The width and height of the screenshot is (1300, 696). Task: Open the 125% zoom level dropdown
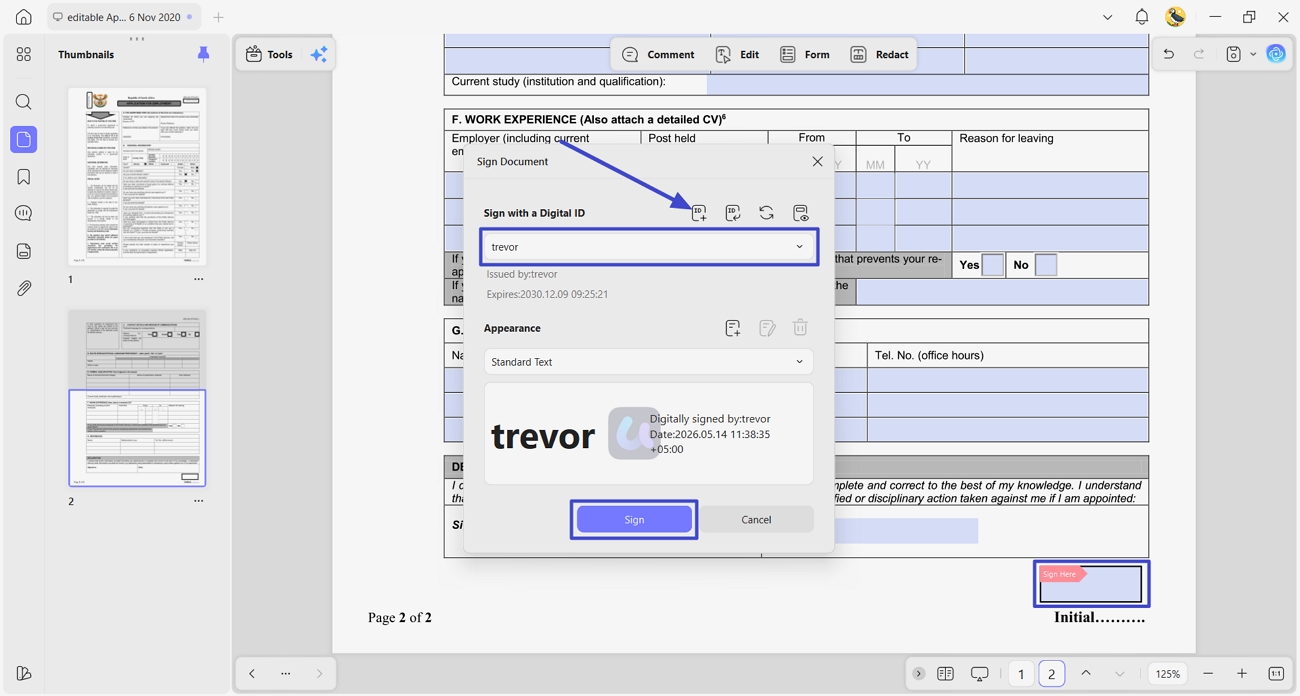1168,674
